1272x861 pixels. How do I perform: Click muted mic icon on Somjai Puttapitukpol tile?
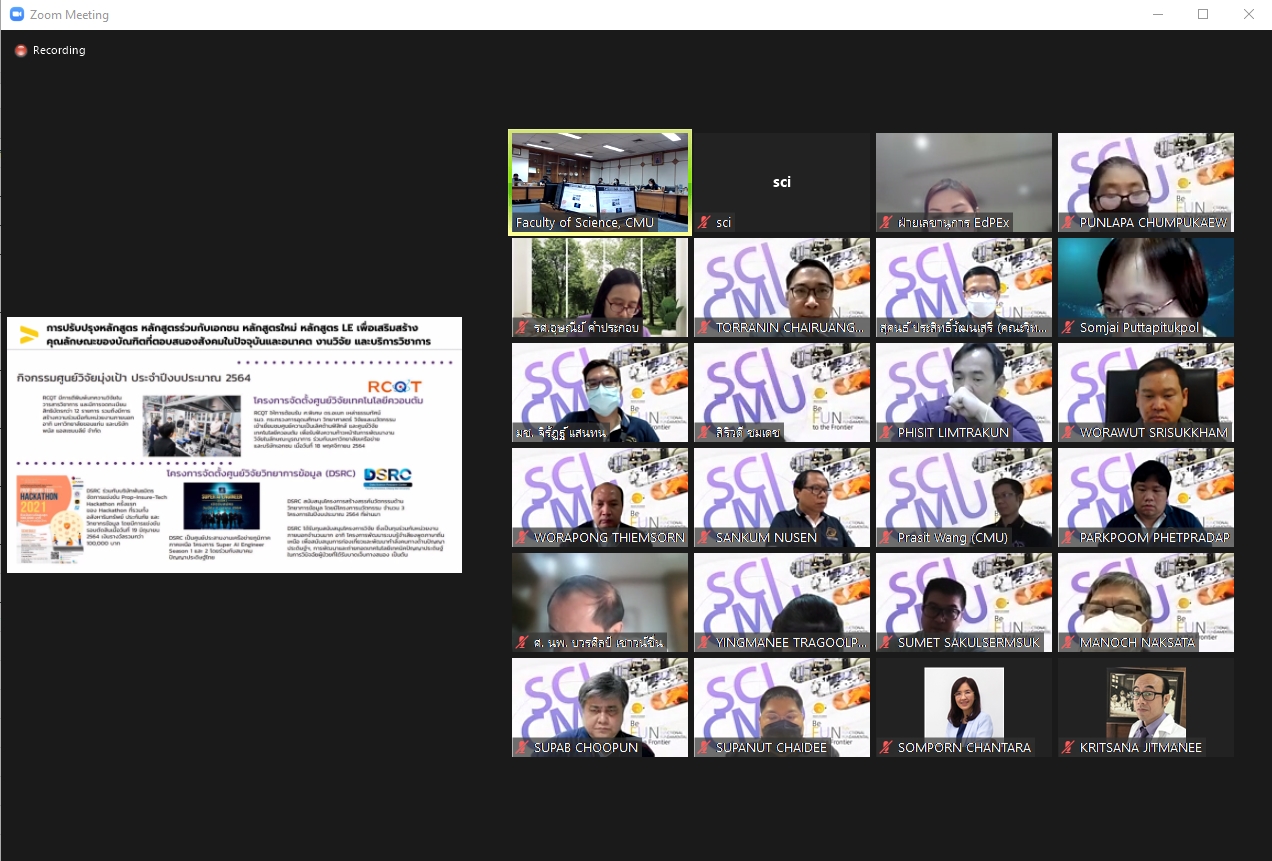pyautogui.click(x=1068, y=328)
